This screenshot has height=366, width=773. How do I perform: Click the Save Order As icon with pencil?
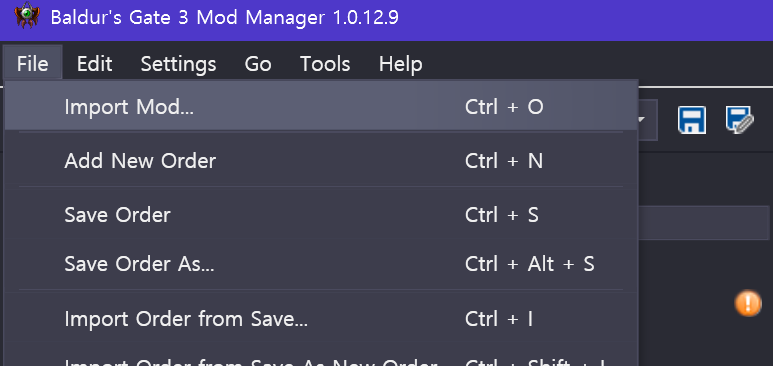739,120
